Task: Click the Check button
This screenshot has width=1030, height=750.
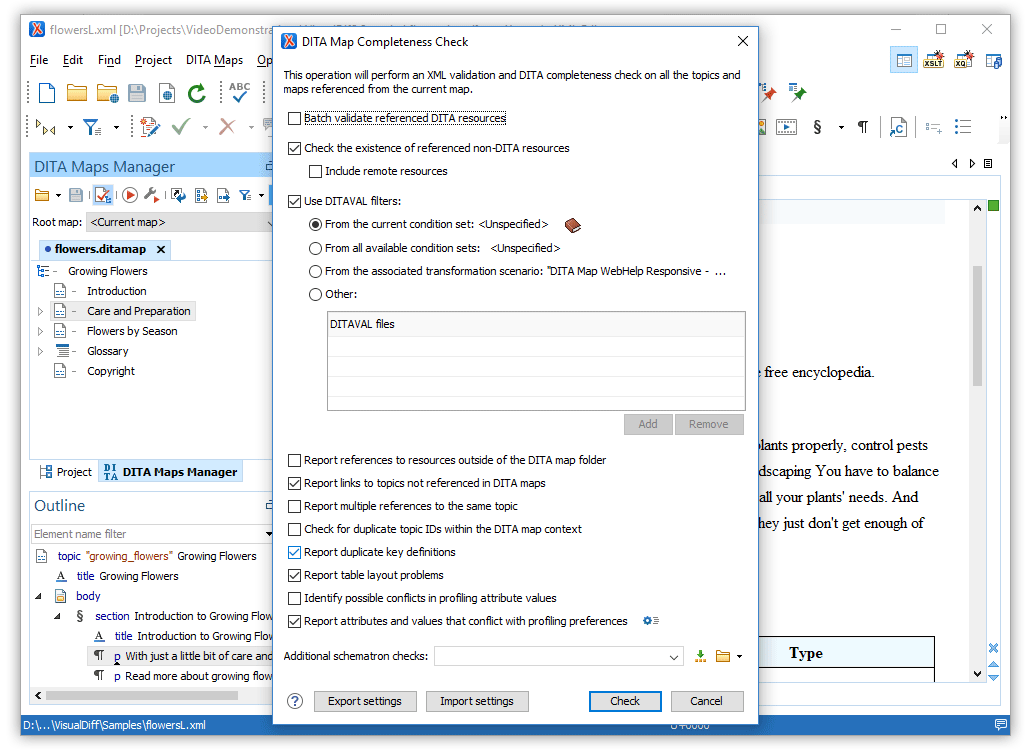Action: (x=625, y=701)
